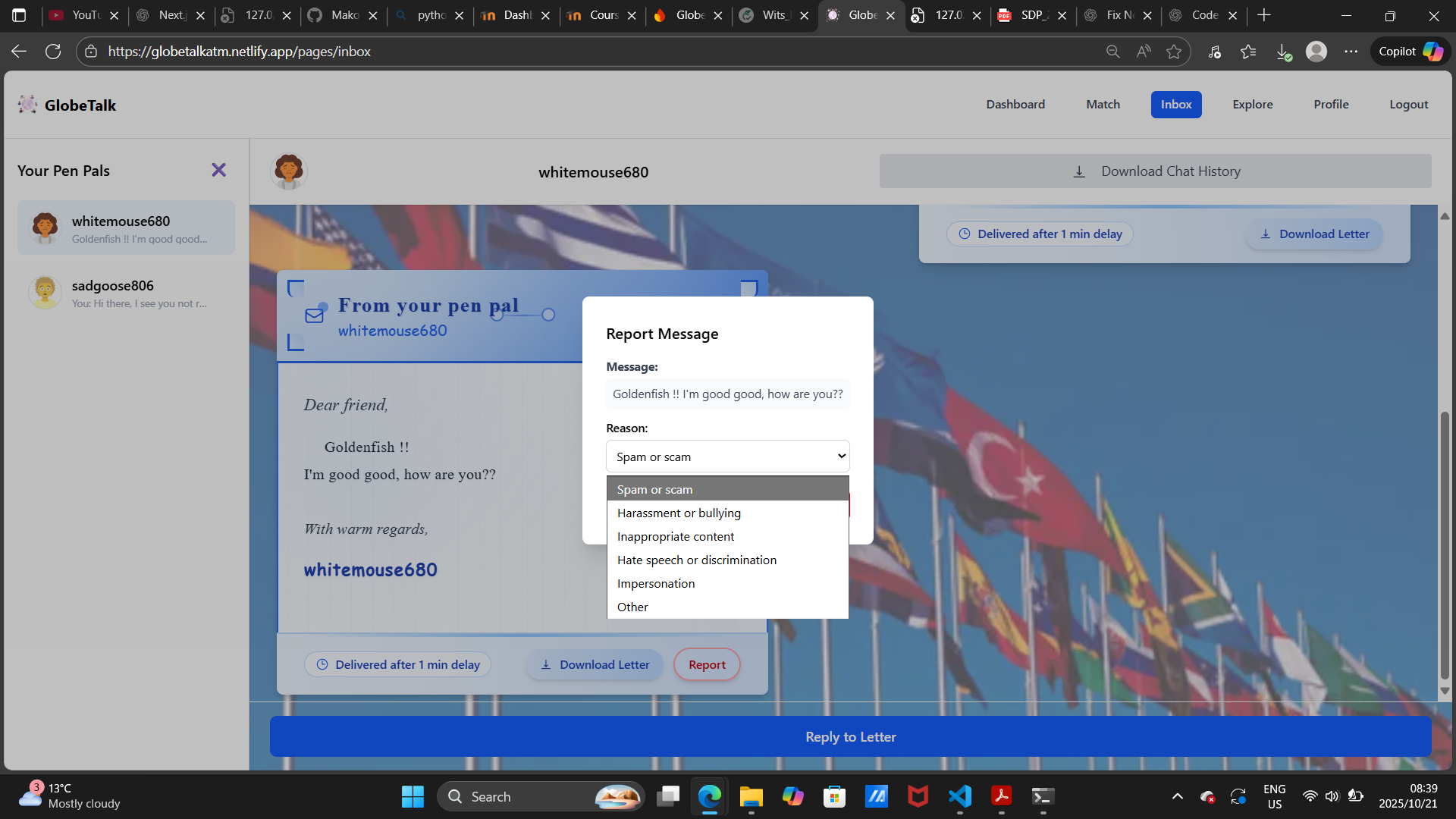This screenshot has width=1456, height=819.
Task: Click Reply to Letter at the bottom
Action: 849,736
